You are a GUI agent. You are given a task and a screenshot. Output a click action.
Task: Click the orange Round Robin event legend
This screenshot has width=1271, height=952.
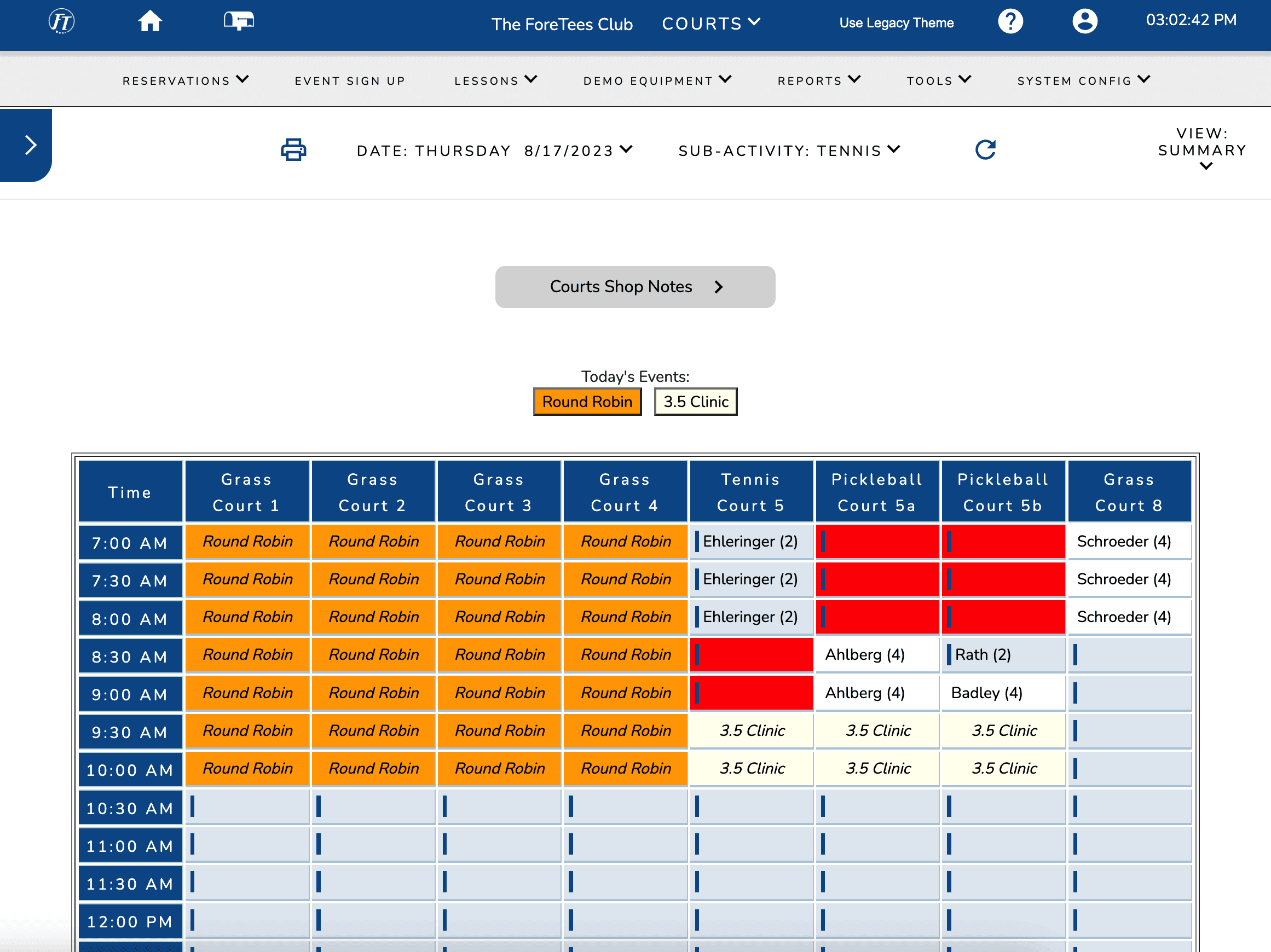point(587,402)
